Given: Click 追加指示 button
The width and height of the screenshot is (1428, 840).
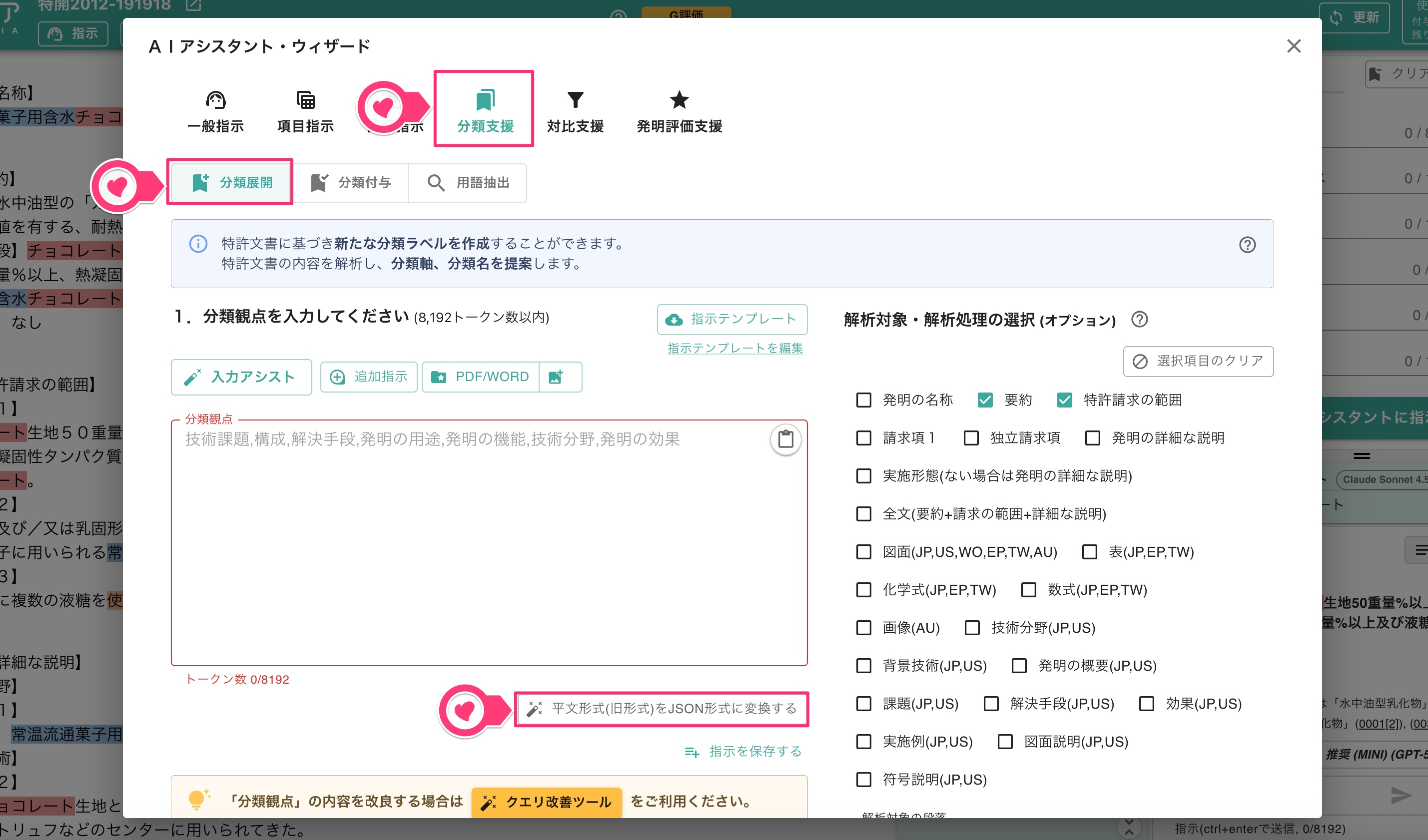Looking at the screenshot, I should 369,377.
